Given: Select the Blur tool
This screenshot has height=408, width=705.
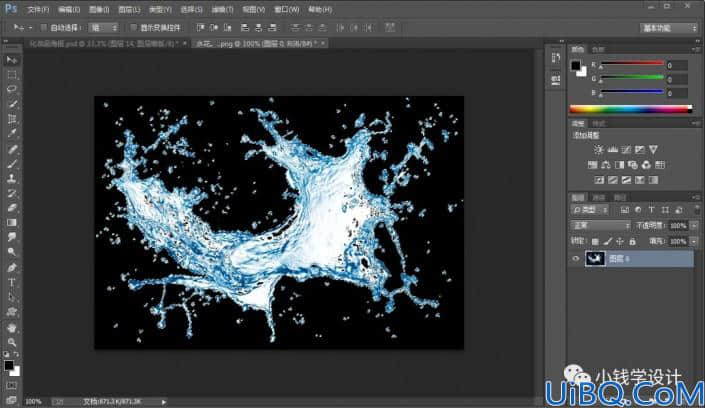Looking at the screenshot, I should (12, 237).
